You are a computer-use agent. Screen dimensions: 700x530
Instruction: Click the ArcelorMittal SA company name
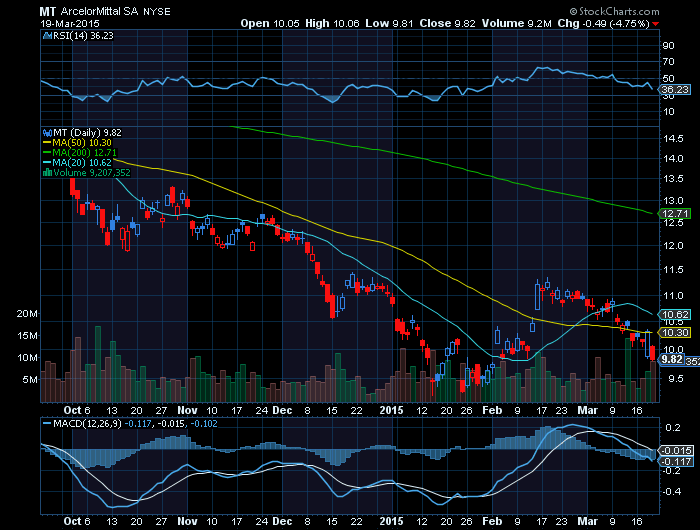click(100, 12)
